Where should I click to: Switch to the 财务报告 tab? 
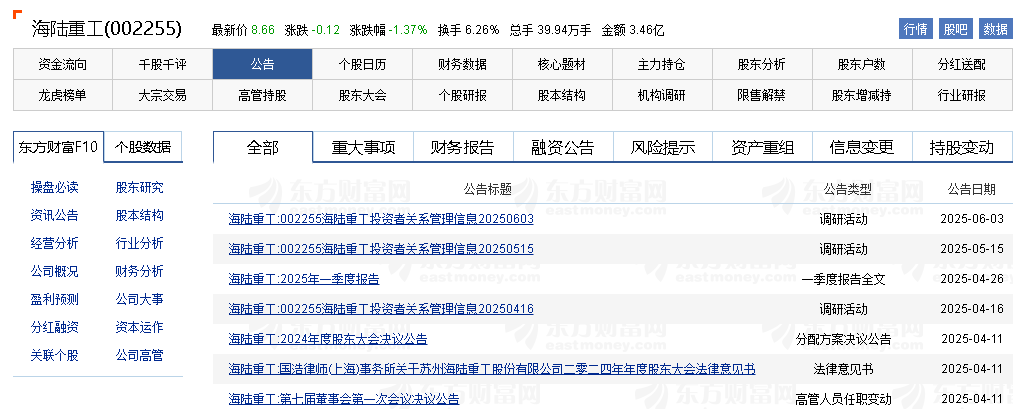pyautogui.click(x=463, y=147)
